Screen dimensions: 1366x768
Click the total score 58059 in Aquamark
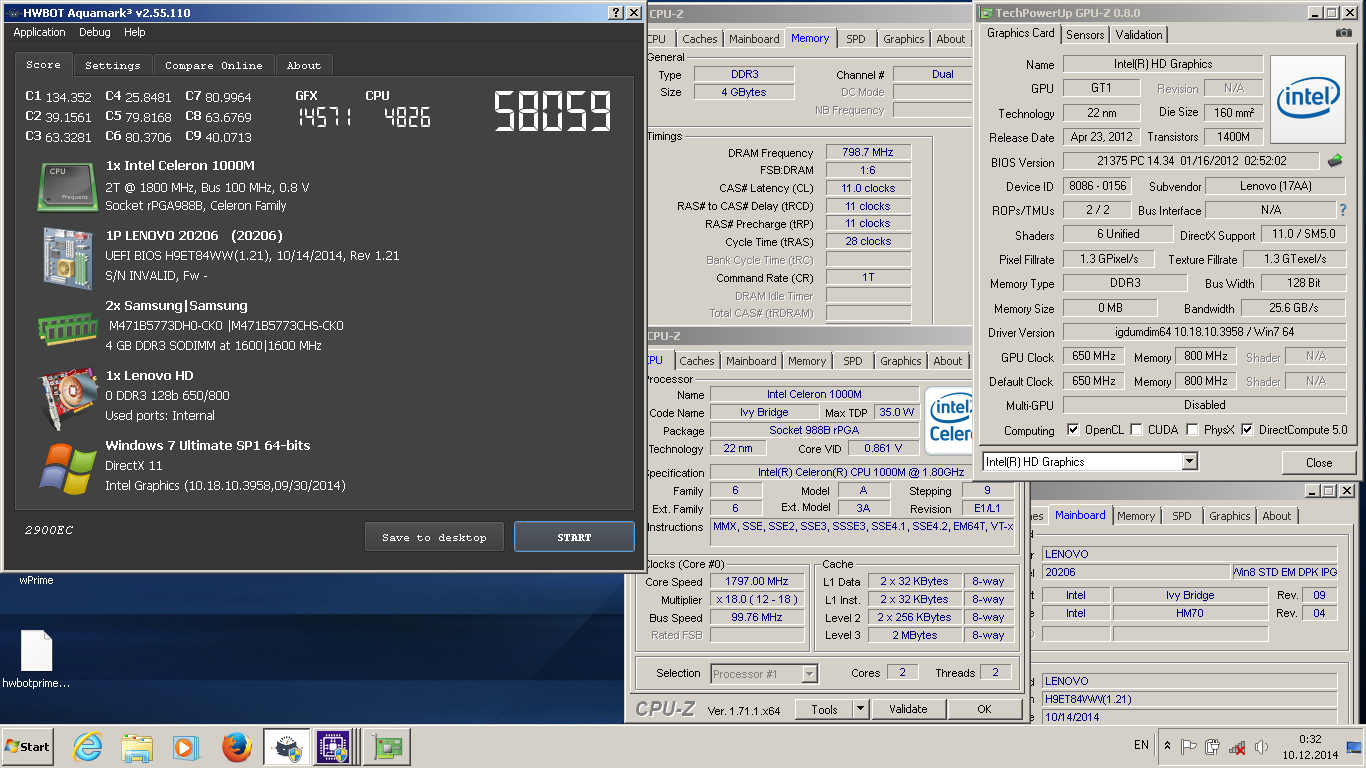point(553,112)
